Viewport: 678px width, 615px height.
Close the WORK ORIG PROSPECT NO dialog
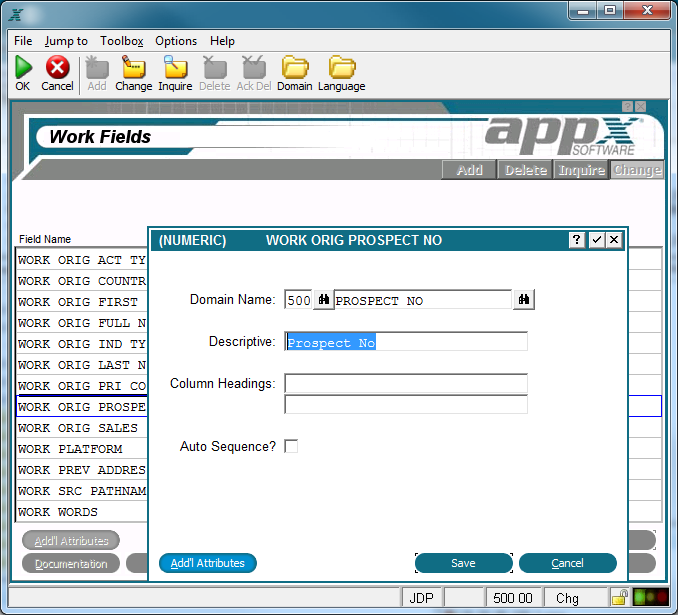614,240
